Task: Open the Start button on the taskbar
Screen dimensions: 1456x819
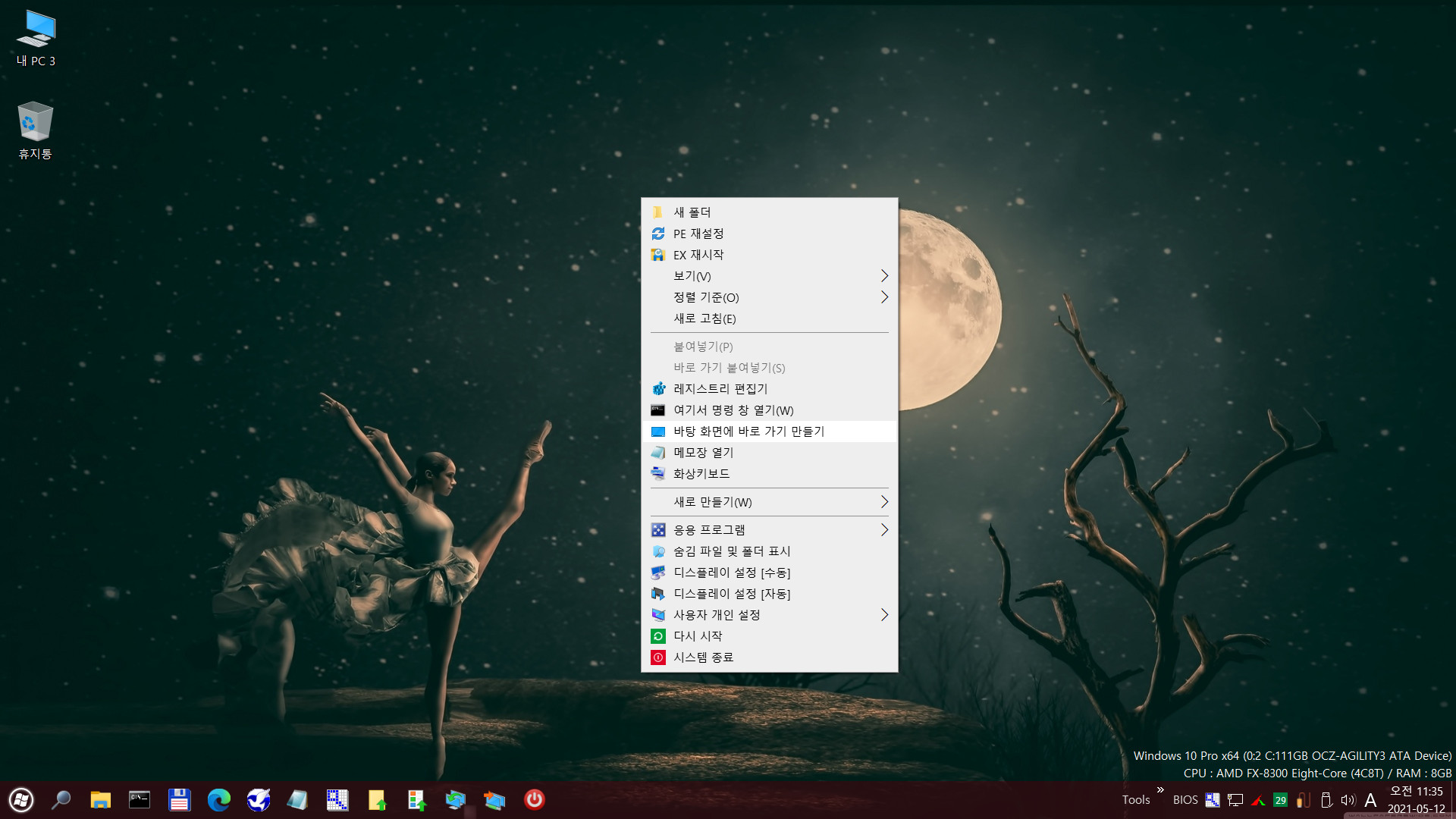Action: (21, 800)
